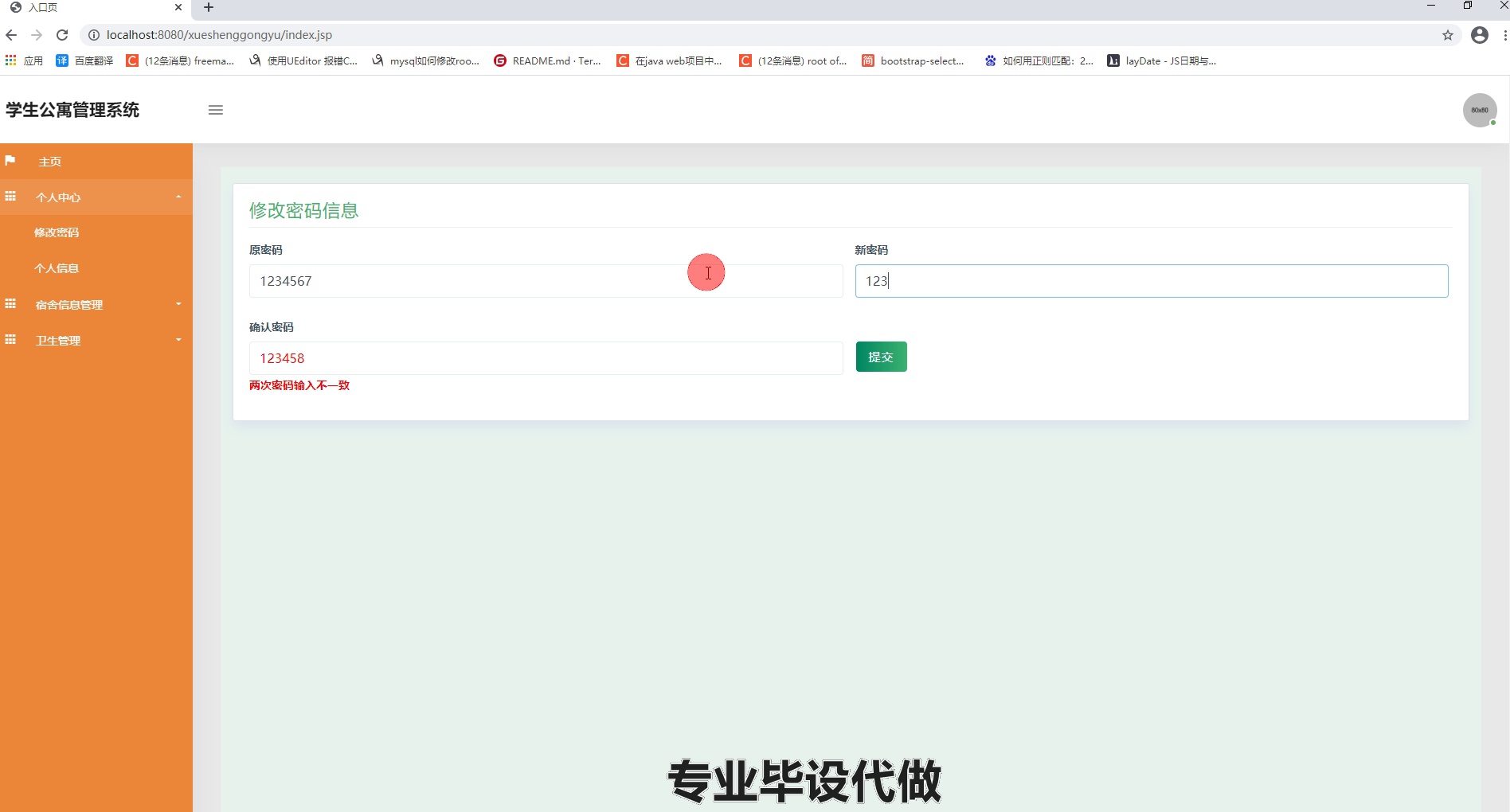
Task: Select 修改密码 in the sidebar menu
Action: [57, 232]
